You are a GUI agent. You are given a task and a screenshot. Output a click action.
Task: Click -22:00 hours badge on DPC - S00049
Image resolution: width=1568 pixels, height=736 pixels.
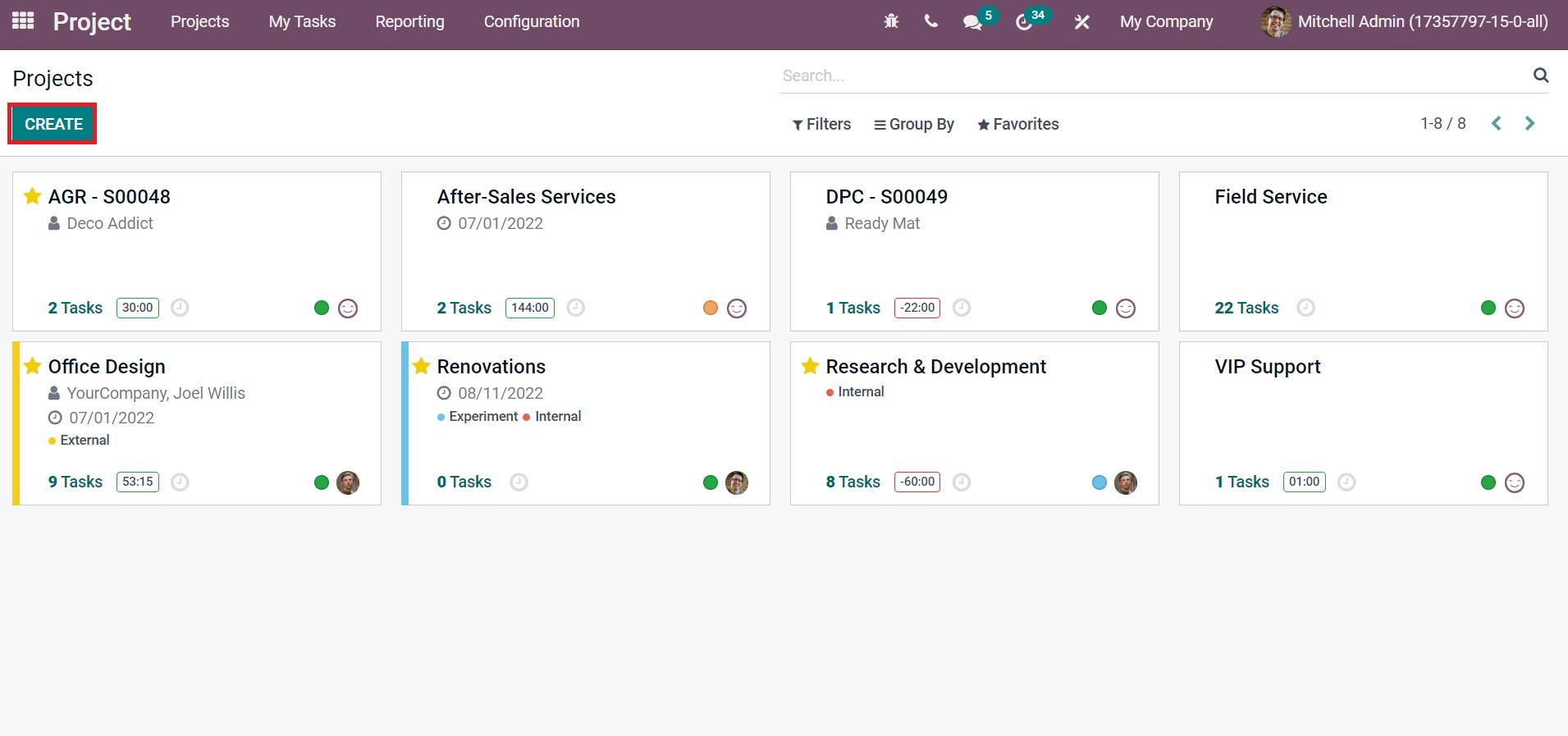pyautogui.click(x=917, y=308)
